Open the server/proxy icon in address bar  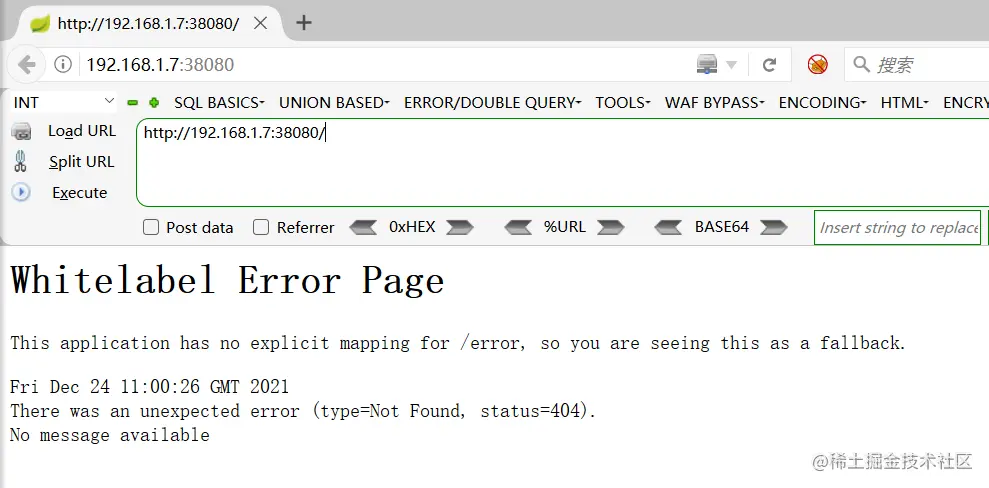707,64
